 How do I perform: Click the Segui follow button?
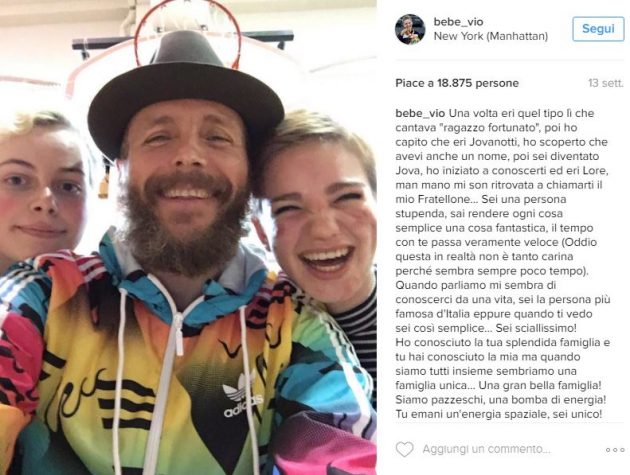tap(598, 29)
